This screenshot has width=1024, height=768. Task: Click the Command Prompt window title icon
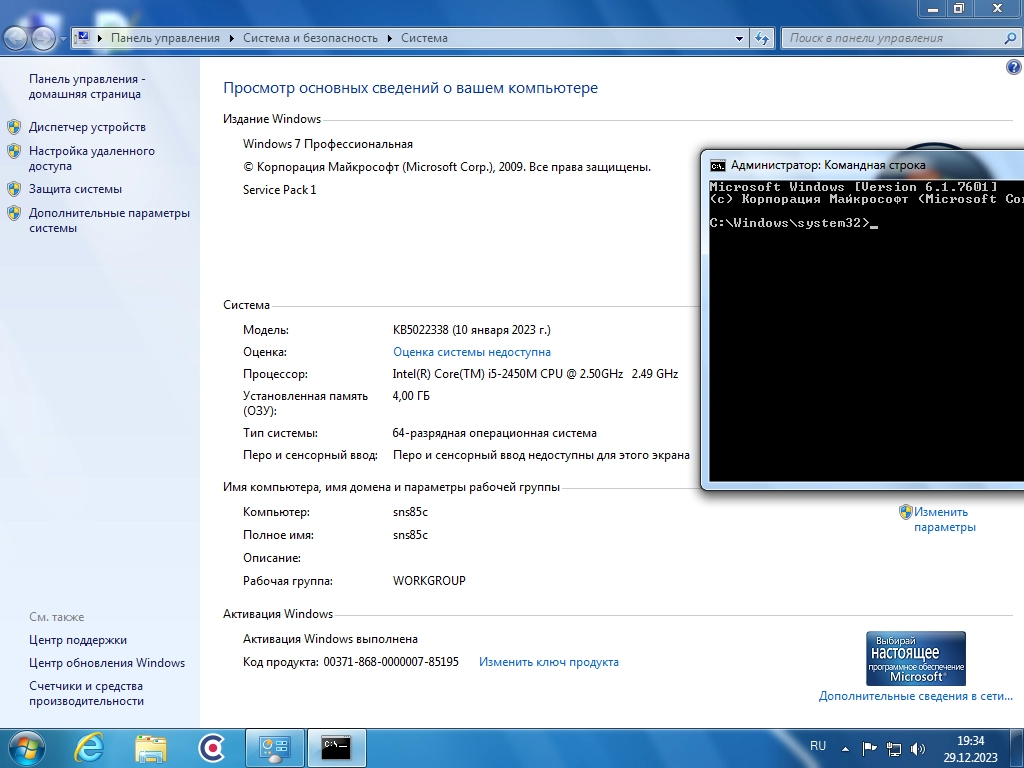tap(718, 165)
